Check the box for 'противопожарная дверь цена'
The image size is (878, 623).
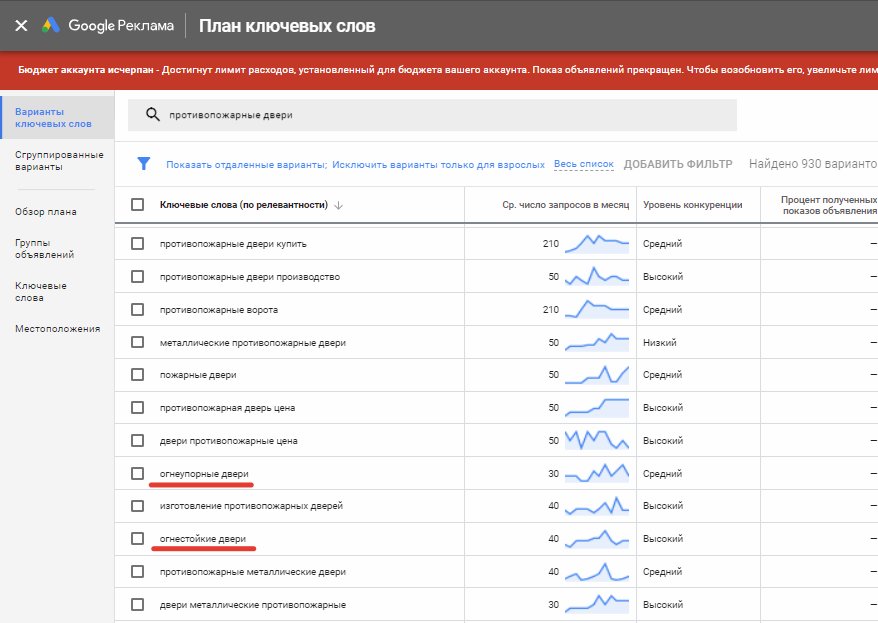point(137,407)
